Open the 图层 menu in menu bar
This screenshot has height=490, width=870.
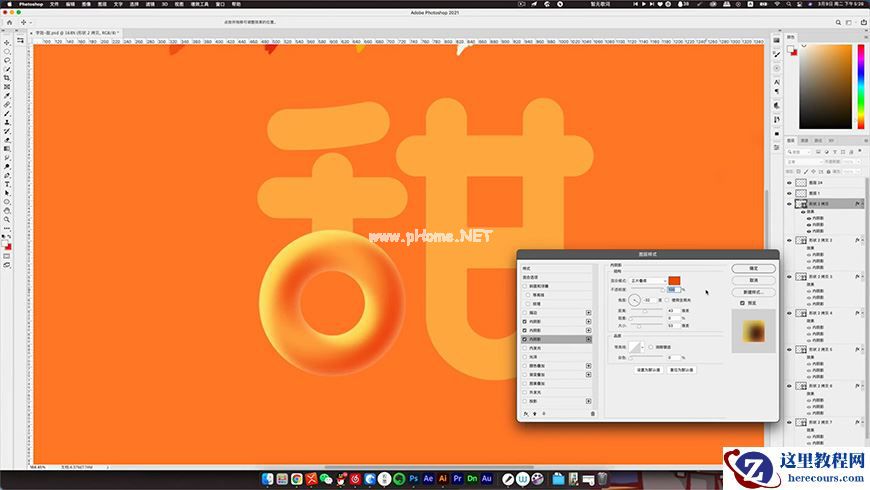pyautogui.click(x=102, y=4)
